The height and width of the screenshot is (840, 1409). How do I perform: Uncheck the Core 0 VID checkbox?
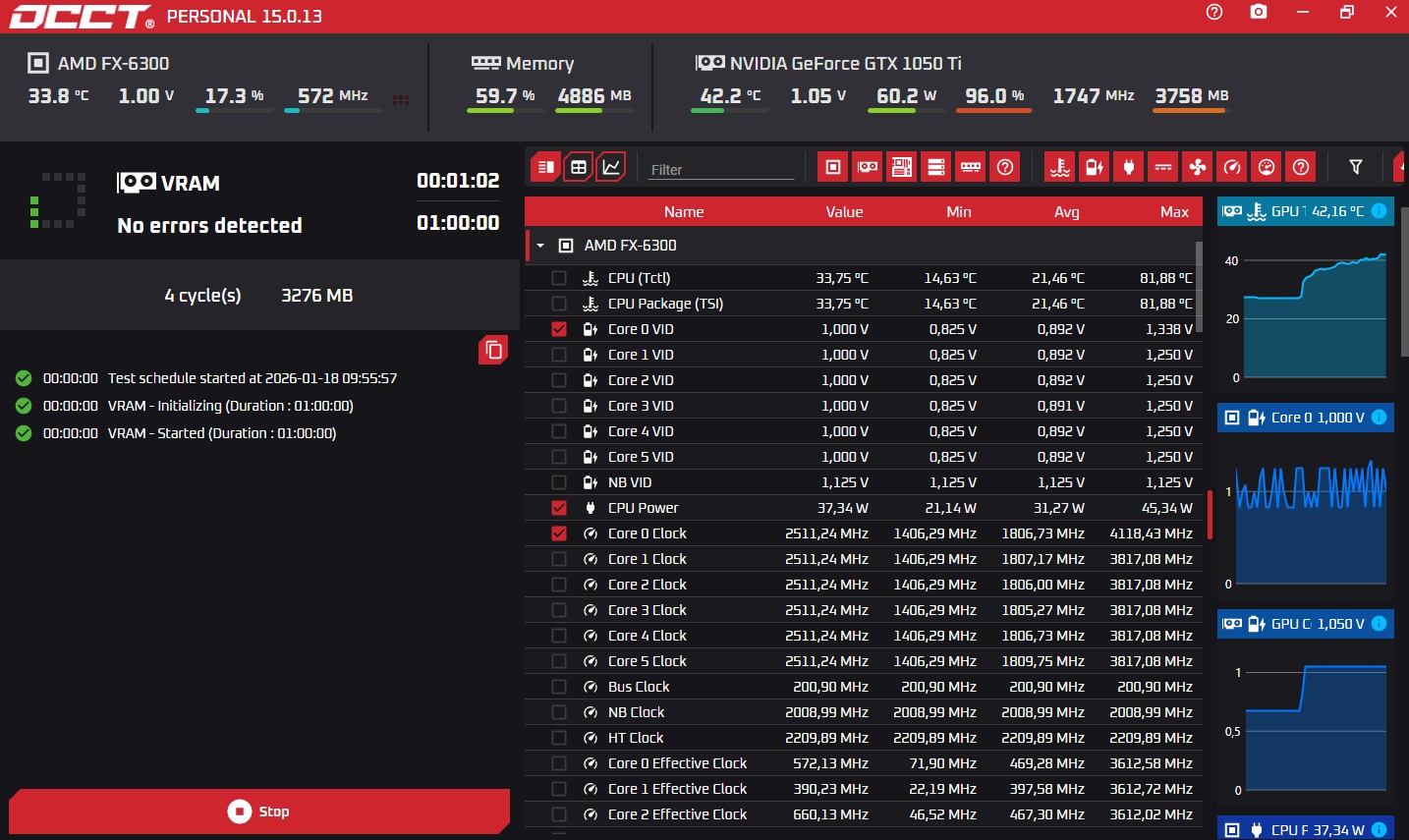coord(559,329)
